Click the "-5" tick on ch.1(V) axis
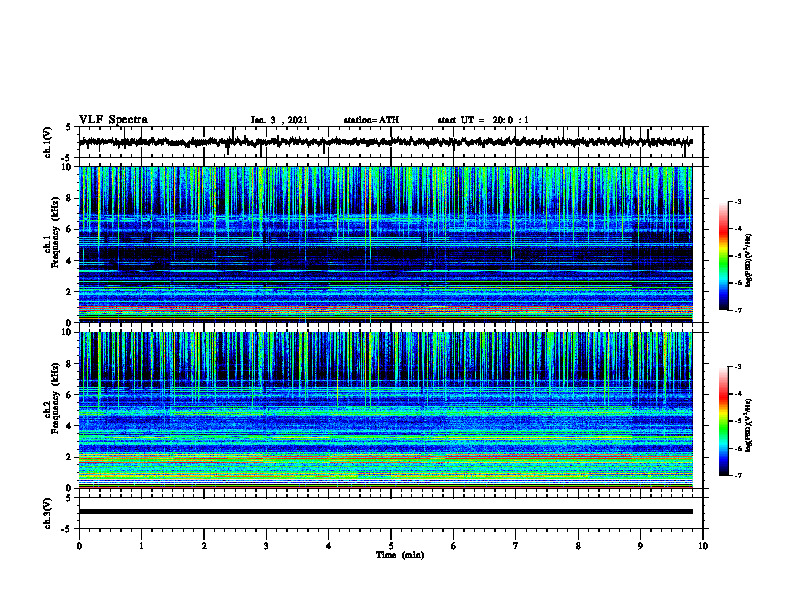Viewport: 792px width, 612px height. 67,158
